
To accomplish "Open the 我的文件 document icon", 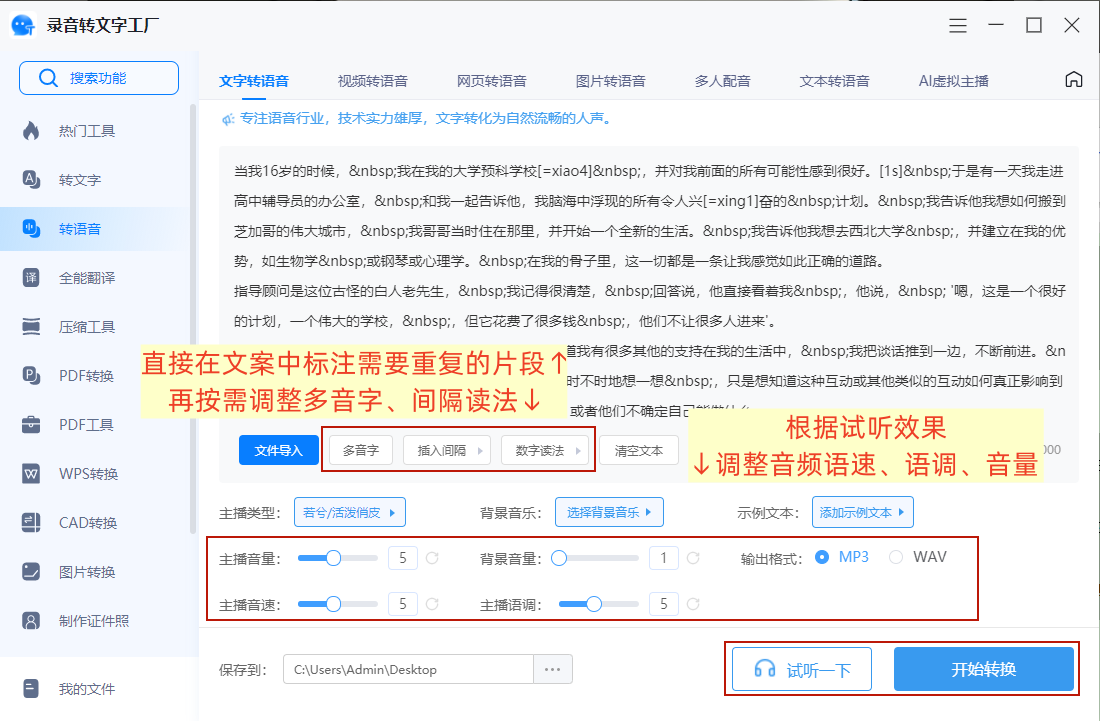I will 31,689.
